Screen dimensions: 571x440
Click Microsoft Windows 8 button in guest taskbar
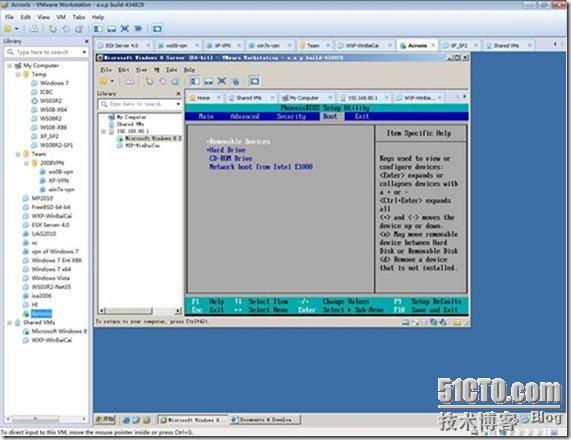point(193,420)
